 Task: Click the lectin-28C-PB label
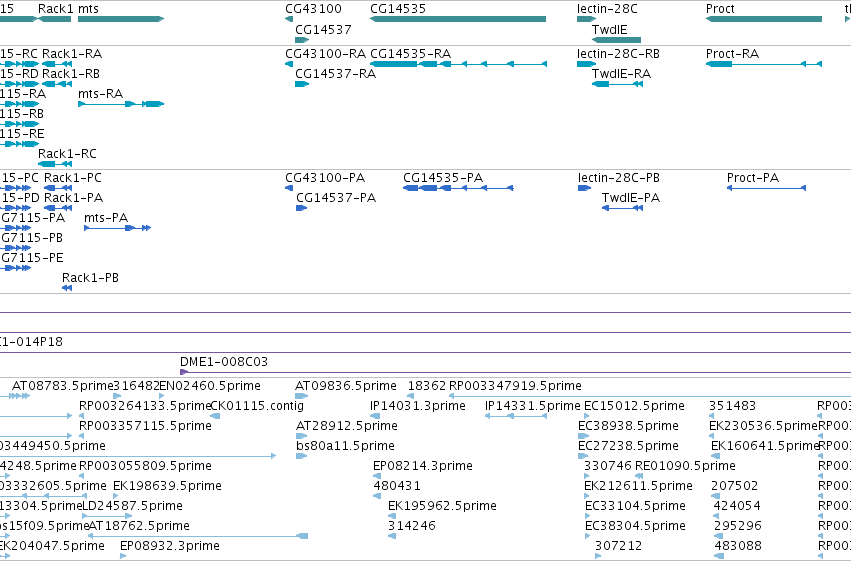coord(619,178)
